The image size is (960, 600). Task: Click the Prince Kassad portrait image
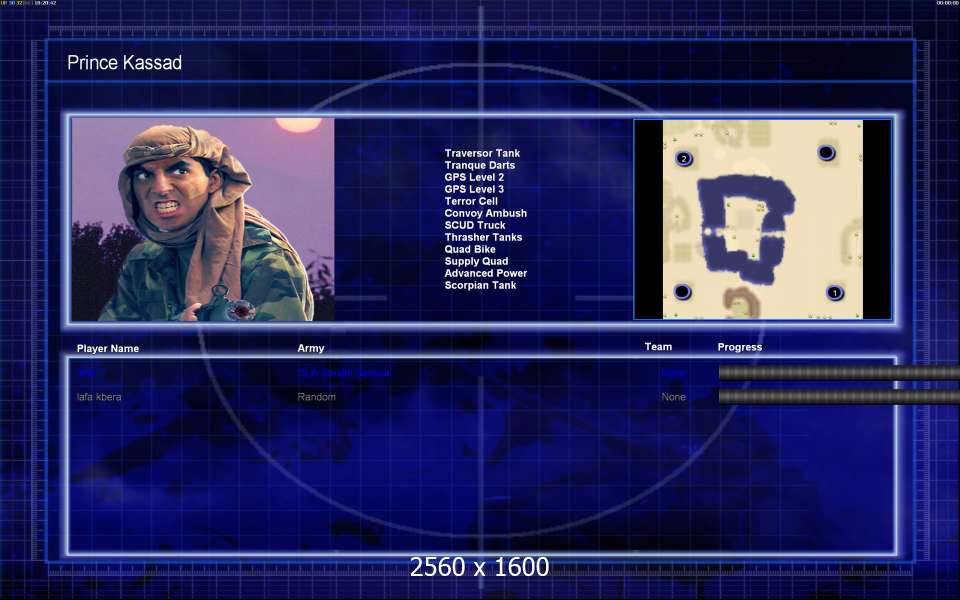click(203, 219)
